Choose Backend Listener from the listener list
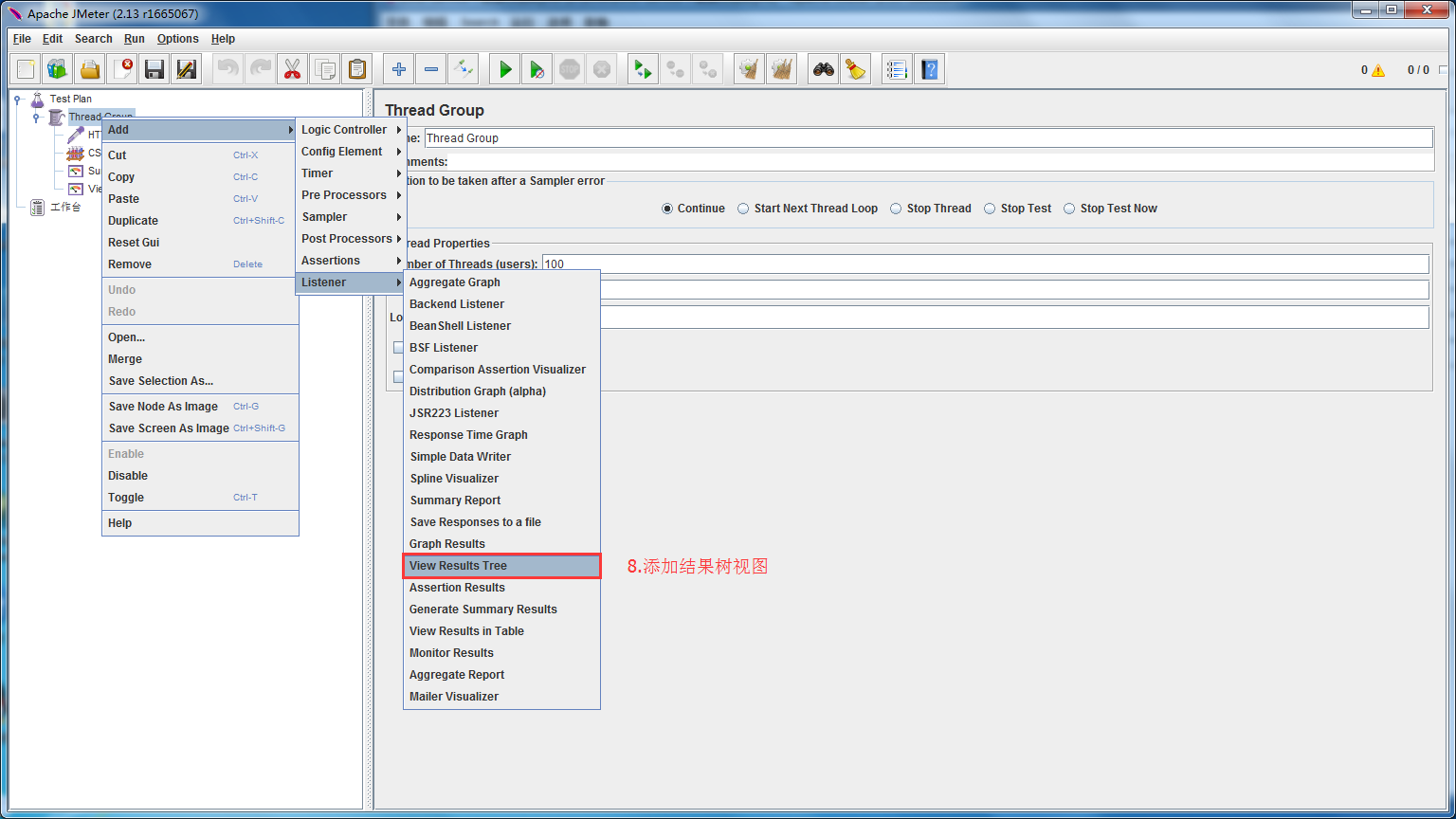1456x819 pixels. pyautogui.click(x=501, y=304)
